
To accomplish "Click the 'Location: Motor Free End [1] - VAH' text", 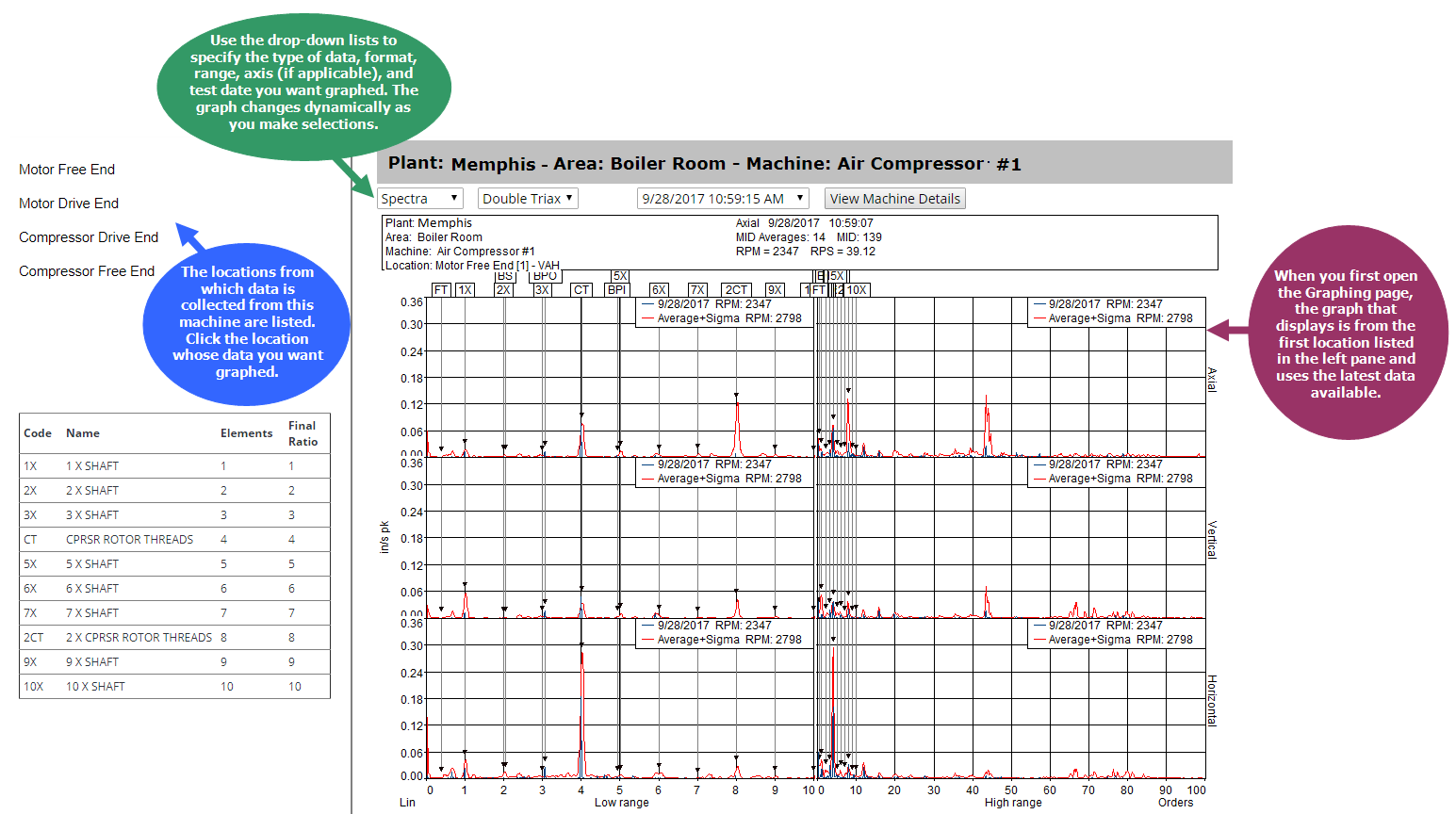I will pyautogui.click(x=472, y=266).
